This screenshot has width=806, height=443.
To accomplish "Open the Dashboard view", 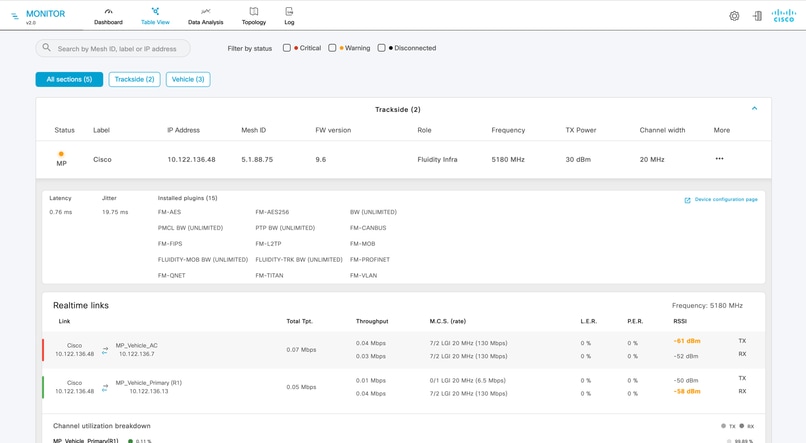I will click(108, 16).
